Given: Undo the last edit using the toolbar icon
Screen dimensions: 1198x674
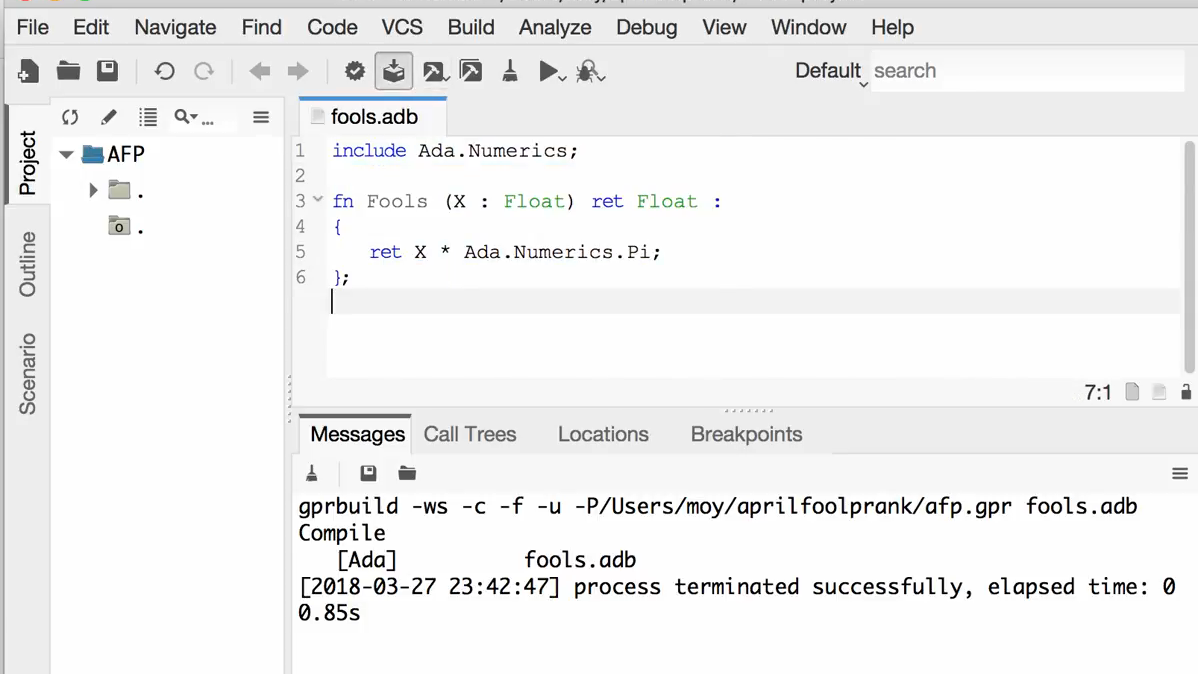Looking at the screenshot, I should click(163, 71).
